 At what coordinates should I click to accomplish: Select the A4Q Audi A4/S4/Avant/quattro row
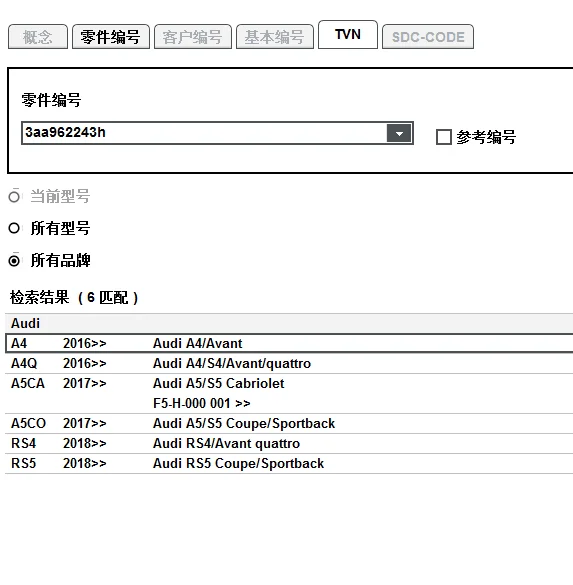(289, 363)
